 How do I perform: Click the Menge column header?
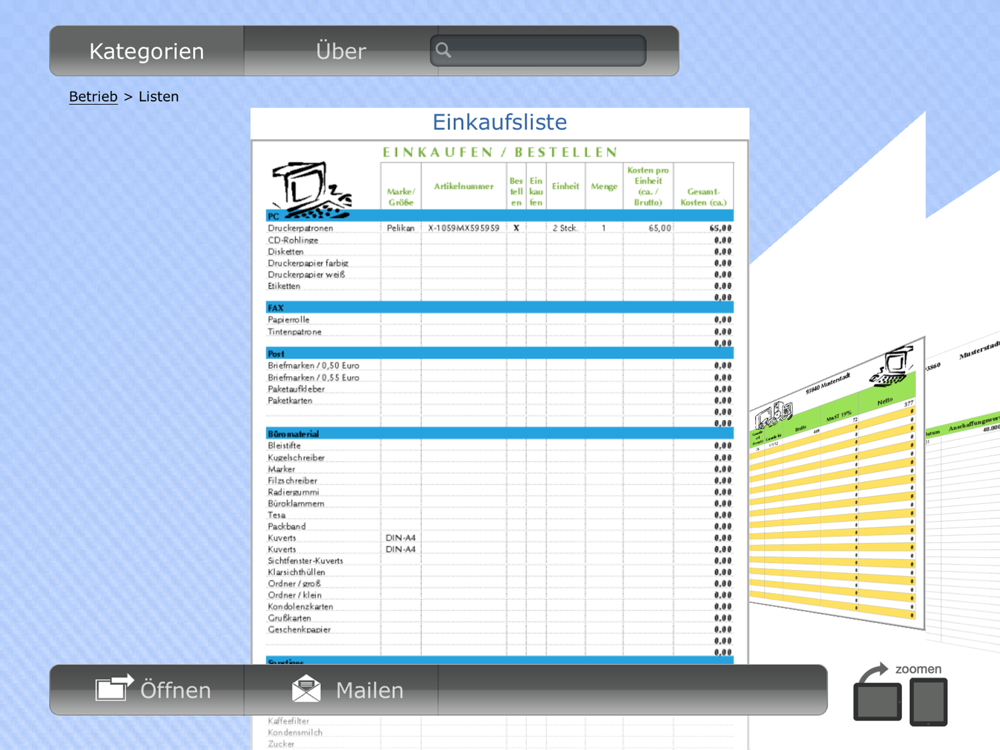coord(603,186)
